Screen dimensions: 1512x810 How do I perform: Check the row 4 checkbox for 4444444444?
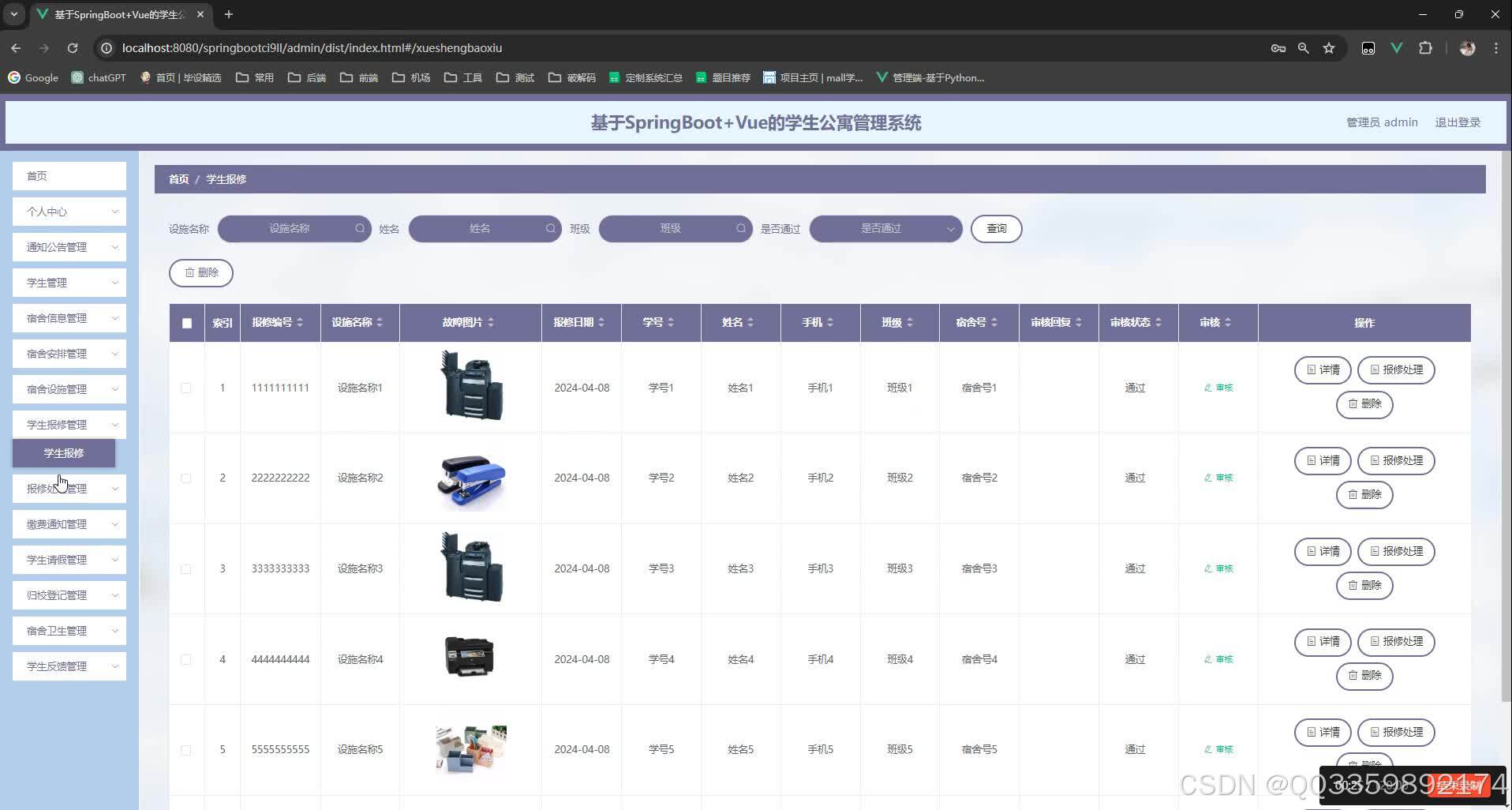[186, 659]
